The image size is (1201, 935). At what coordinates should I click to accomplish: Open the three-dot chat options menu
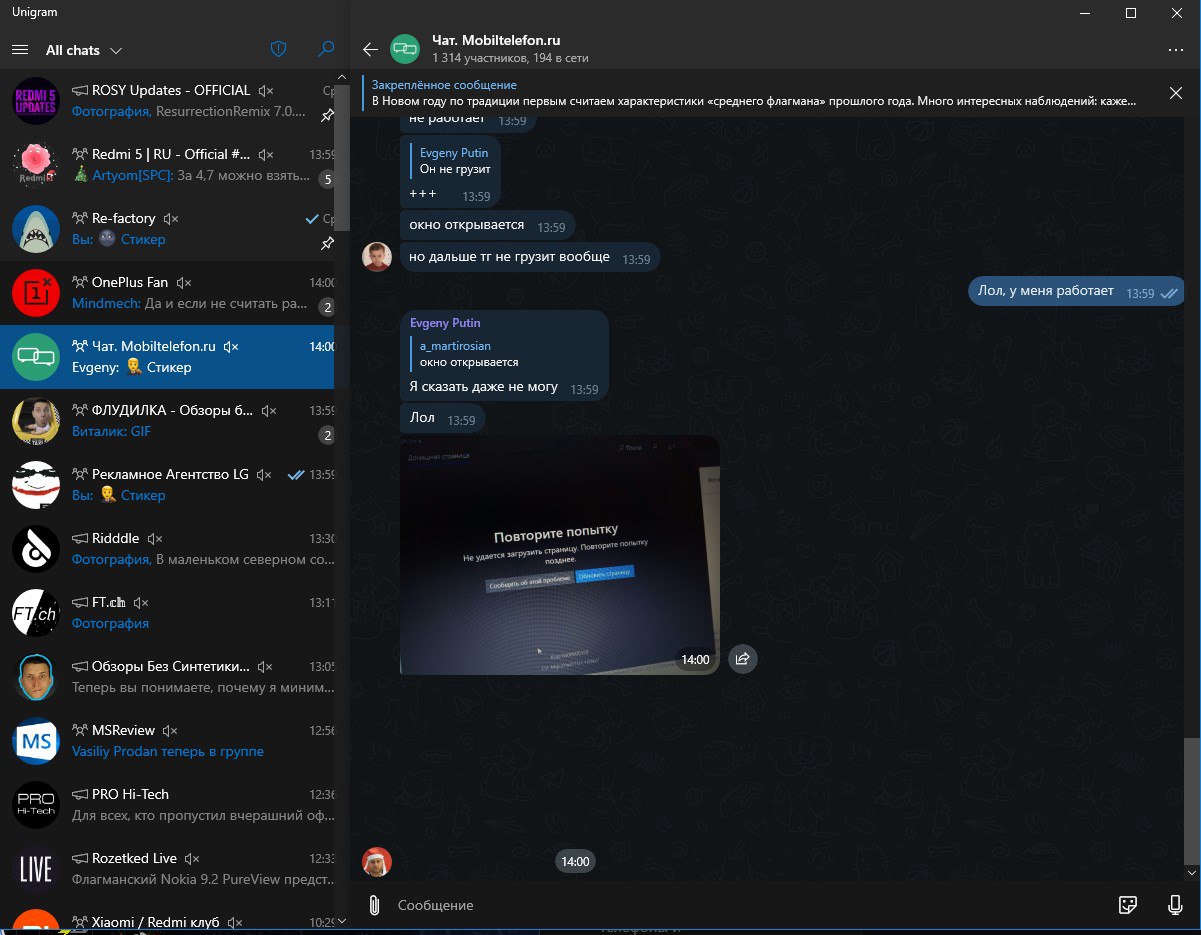1175,49
